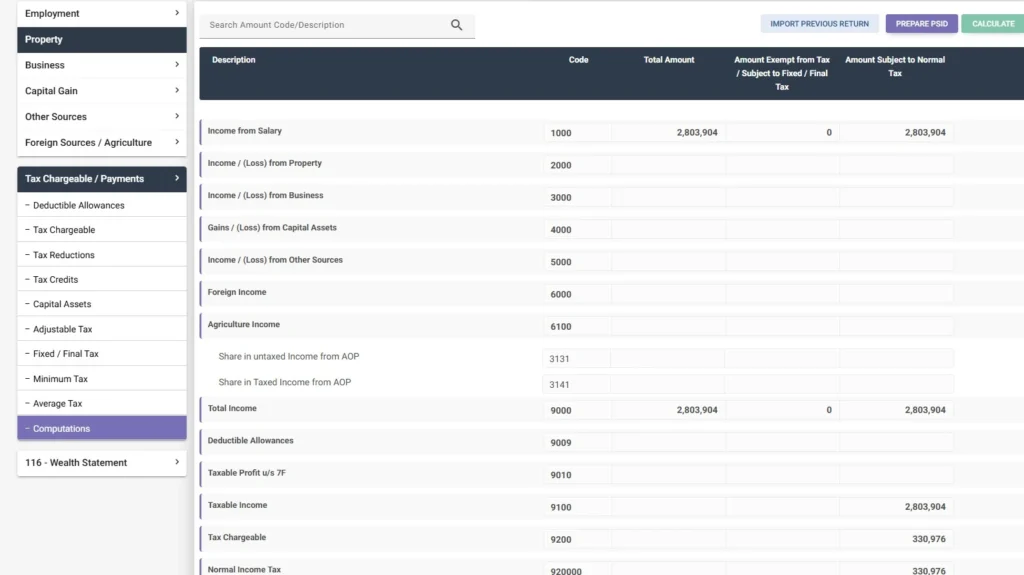Collapse Tax Chargeable / Payments chevron
The height and width of the screenshot is (575, 1024).
pyautogui.click(x=177, y=178)
